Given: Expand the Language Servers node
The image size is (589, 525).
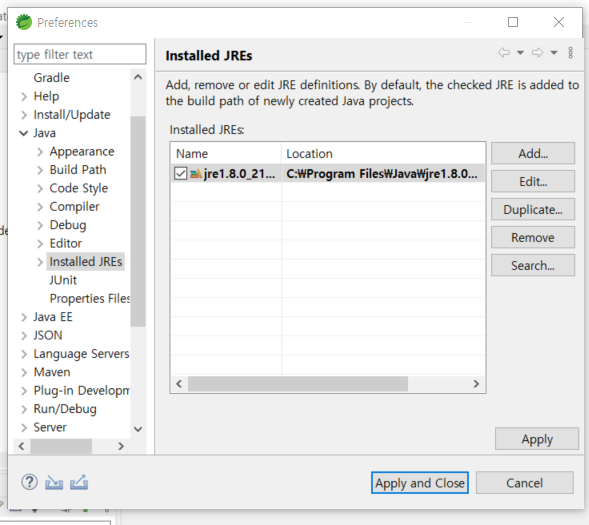Looking at the screenshot, I should 24,354.
